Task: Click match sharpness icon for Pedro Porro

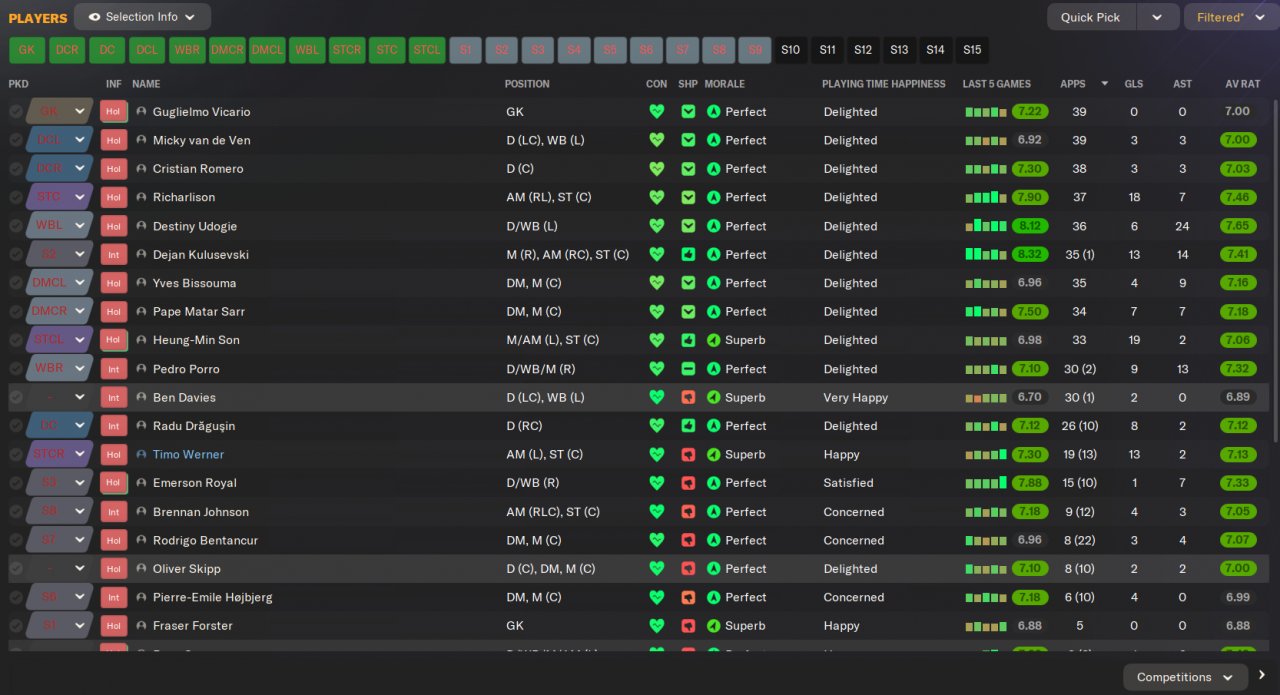Action: 688,369
